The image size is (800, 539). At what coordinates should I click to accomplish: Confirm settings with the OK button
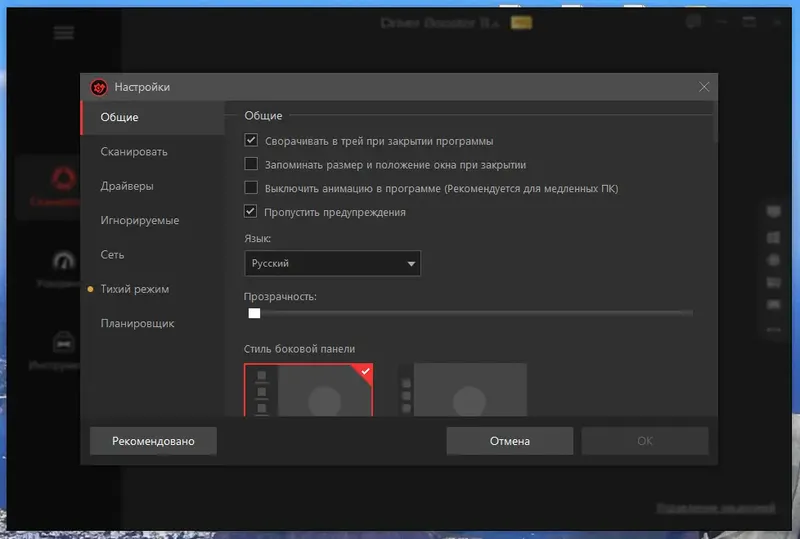coord(645,441)
